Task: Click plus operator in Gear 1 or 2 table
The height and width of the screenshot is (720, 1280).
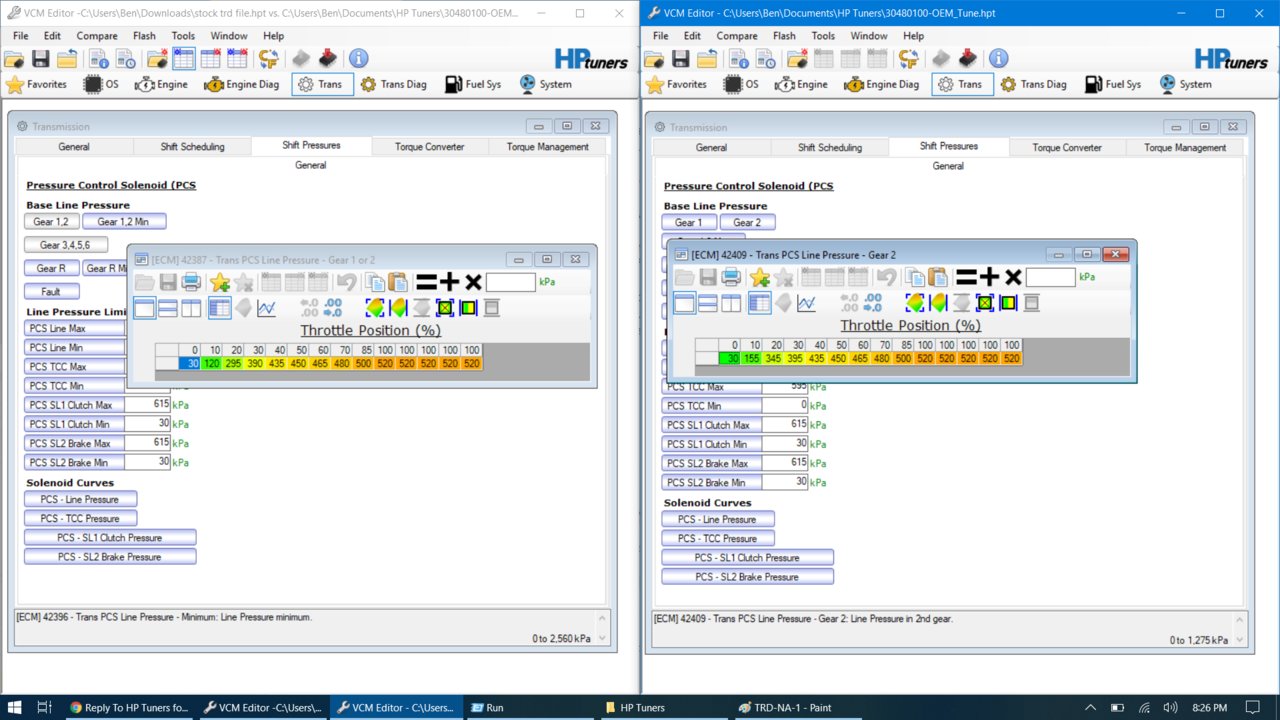Action: pyautogui.click(x=450, y=282)
